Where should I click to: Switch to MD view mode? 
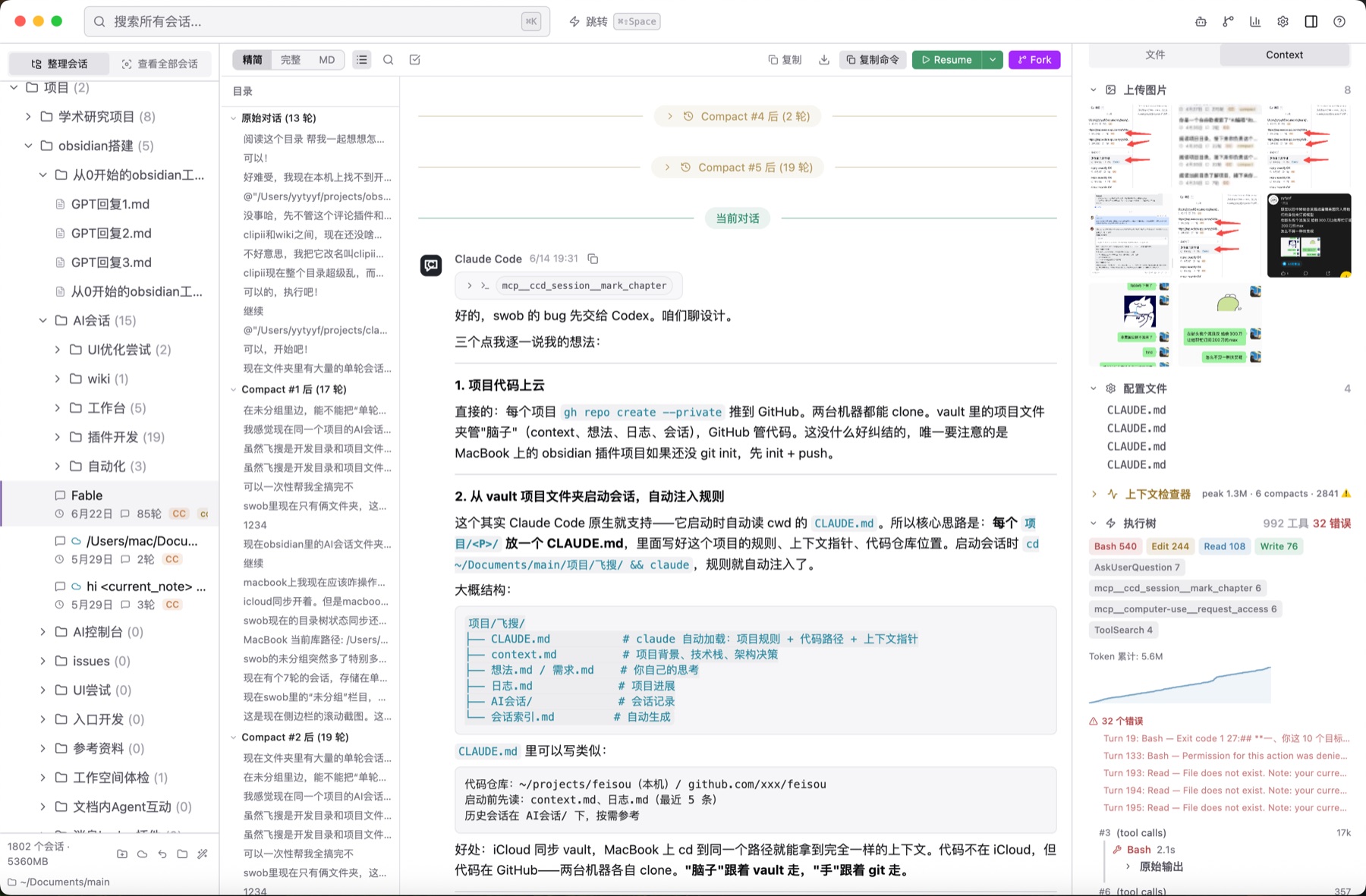pyautogui.click(x=327, y=60)
